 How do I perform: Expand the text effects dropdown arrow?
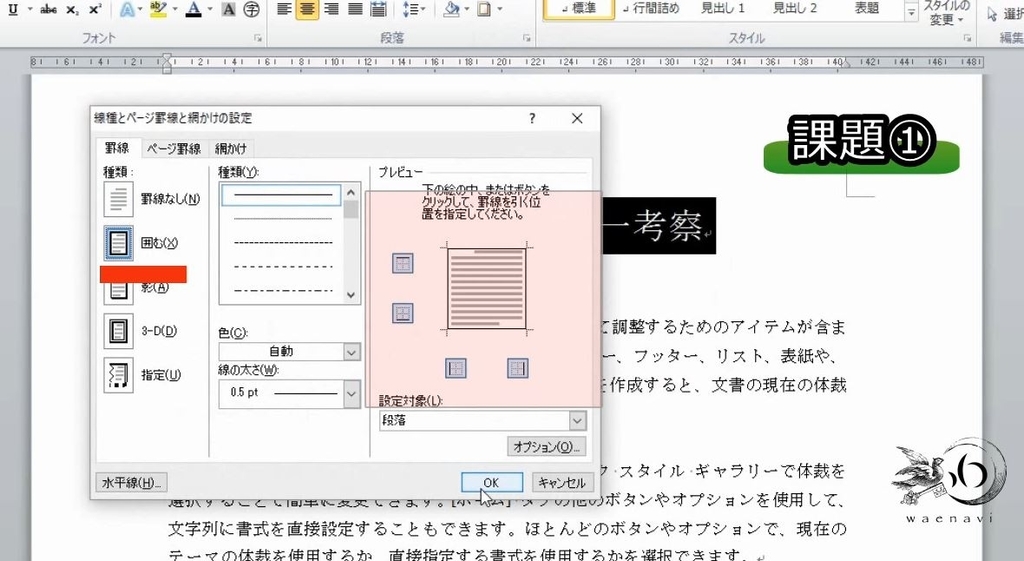[x=142, y=9]
